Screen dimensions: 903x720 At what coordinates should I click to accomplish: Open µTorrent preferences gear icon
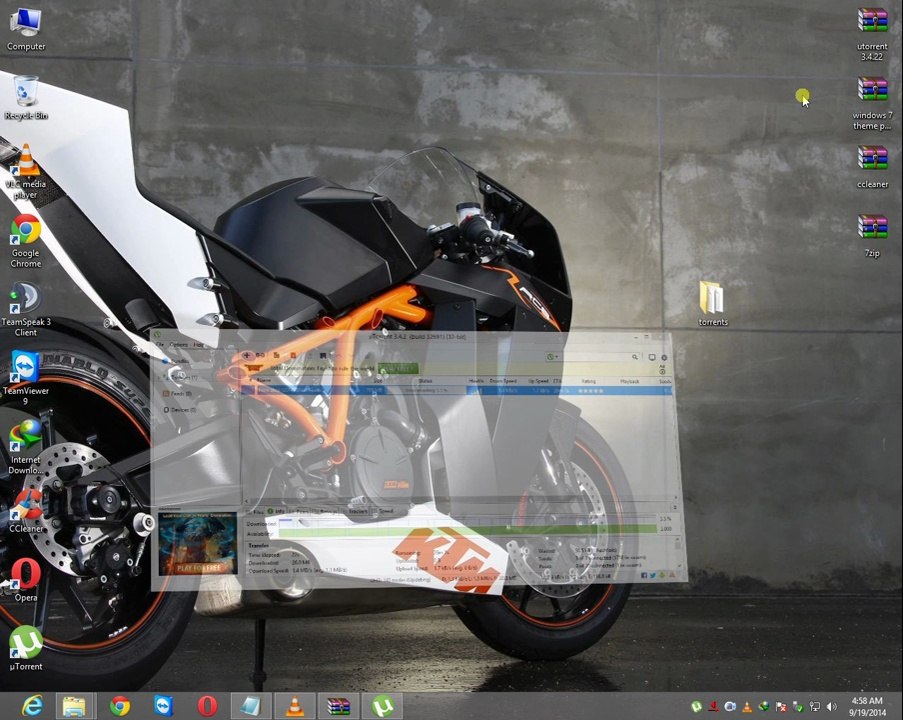tap(664, 357)
